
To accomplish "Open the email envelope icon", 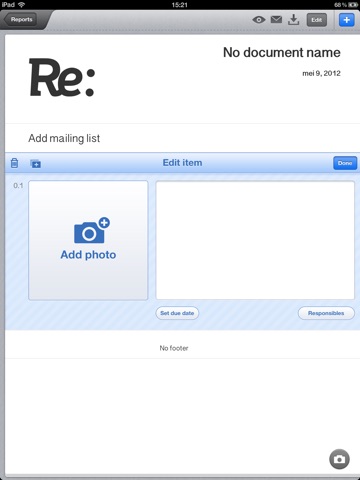I will point(276,20).
